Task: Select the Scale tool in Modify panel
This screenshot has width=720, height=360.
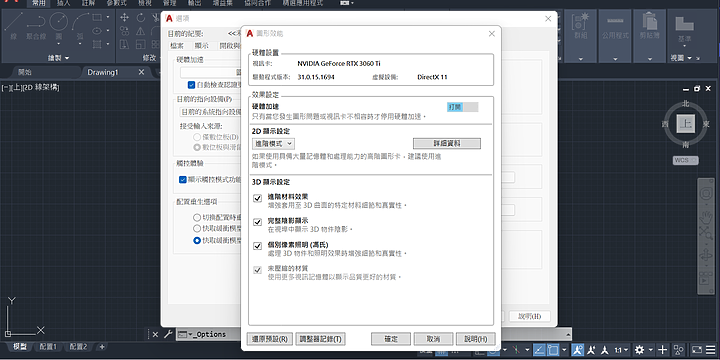Action: click(141, 44)
